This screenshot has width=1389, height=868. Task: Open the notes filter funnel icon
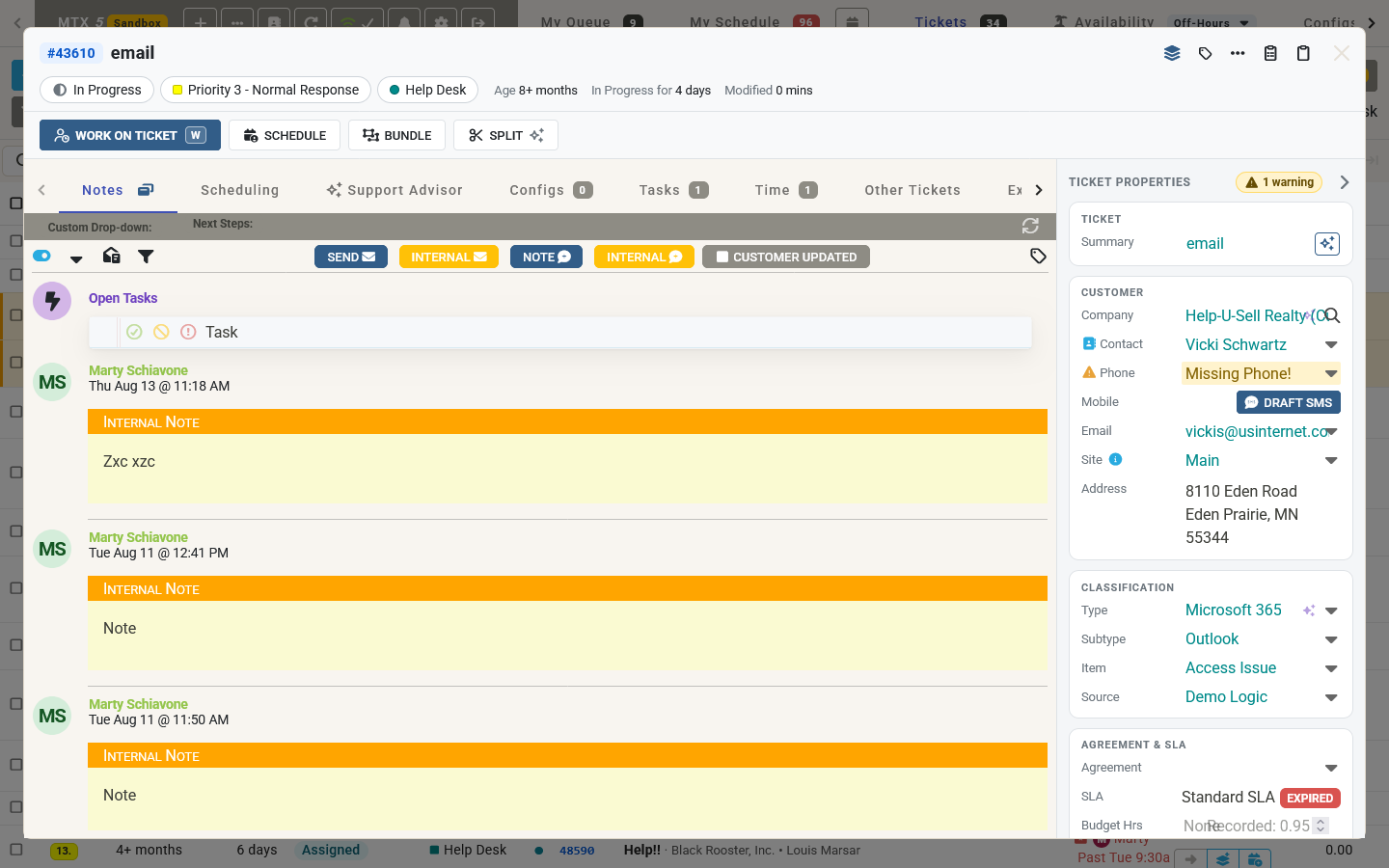click(146, 257)
